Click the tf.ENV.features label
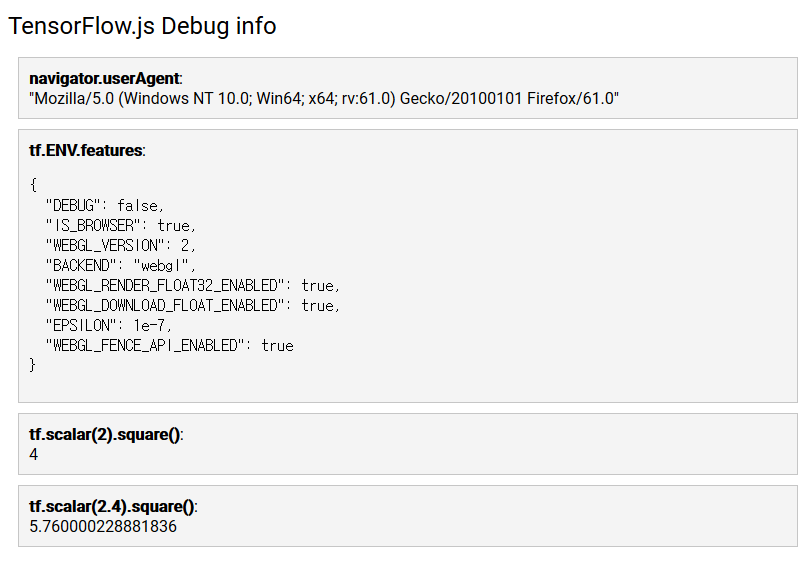Viewport: 810px width, 564px height. (x=87, y=150)
